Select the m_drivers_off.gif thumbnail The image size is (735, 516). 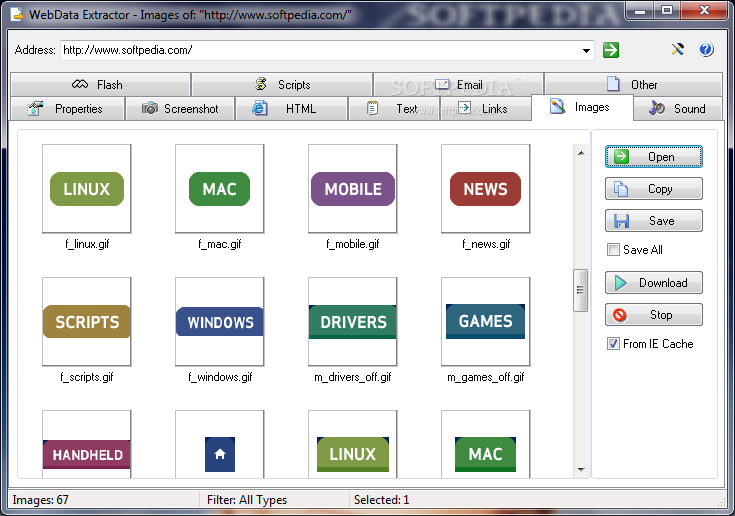click(352, 322)
